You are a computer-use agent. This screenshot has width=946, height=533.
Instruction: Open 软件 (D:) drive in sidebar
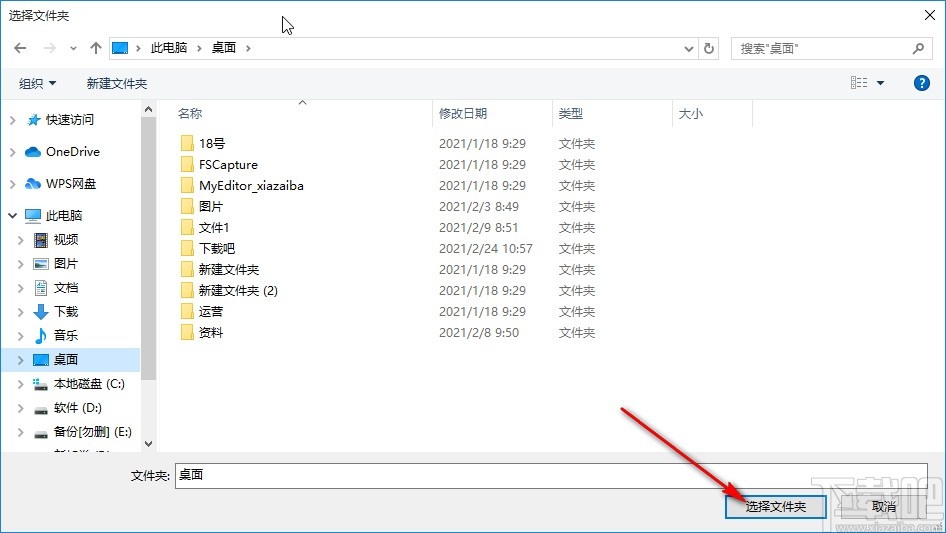pyautogui.click(x=77, y=408)
